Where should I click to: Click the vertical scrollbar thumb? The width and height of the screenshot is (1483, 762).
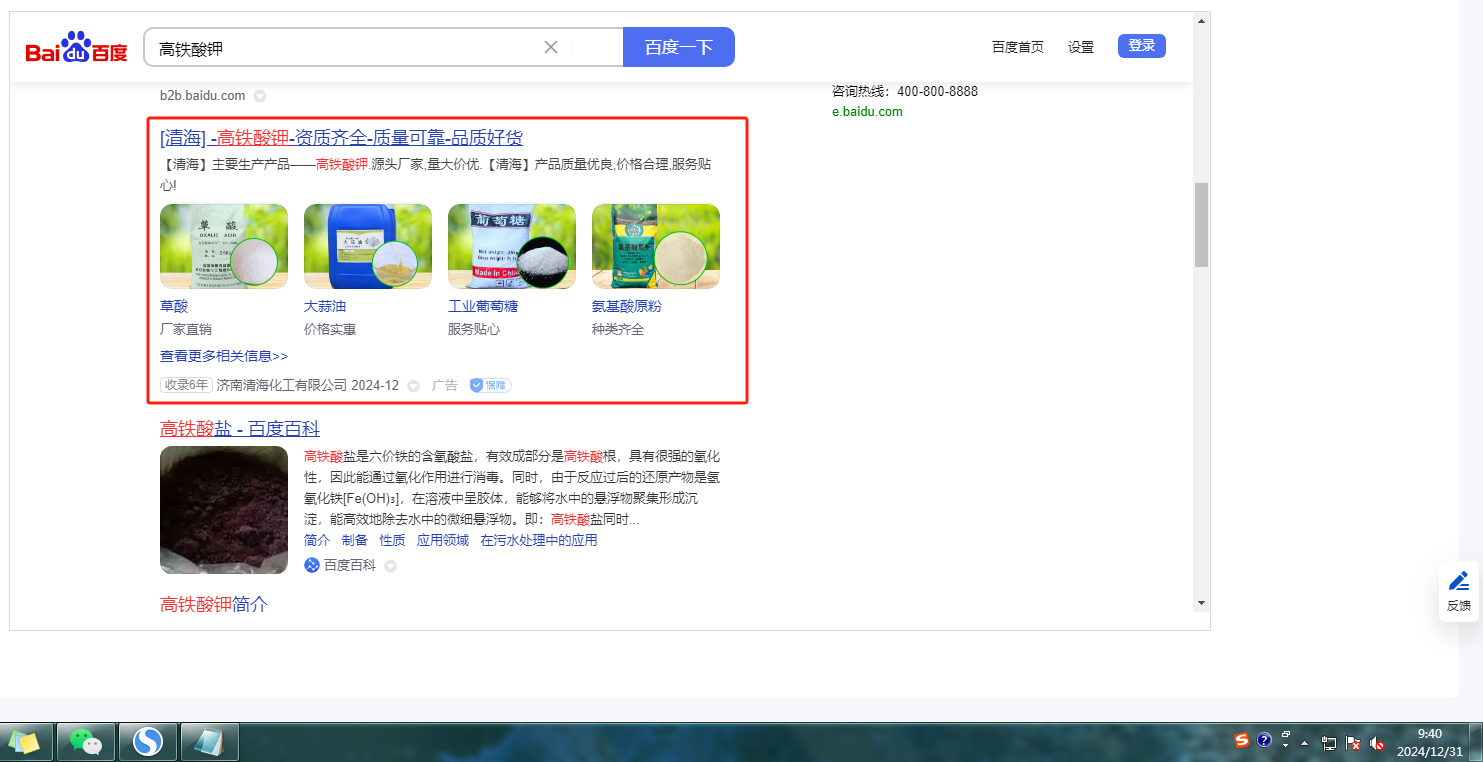pyautogui.click(x=1202, y=225)
